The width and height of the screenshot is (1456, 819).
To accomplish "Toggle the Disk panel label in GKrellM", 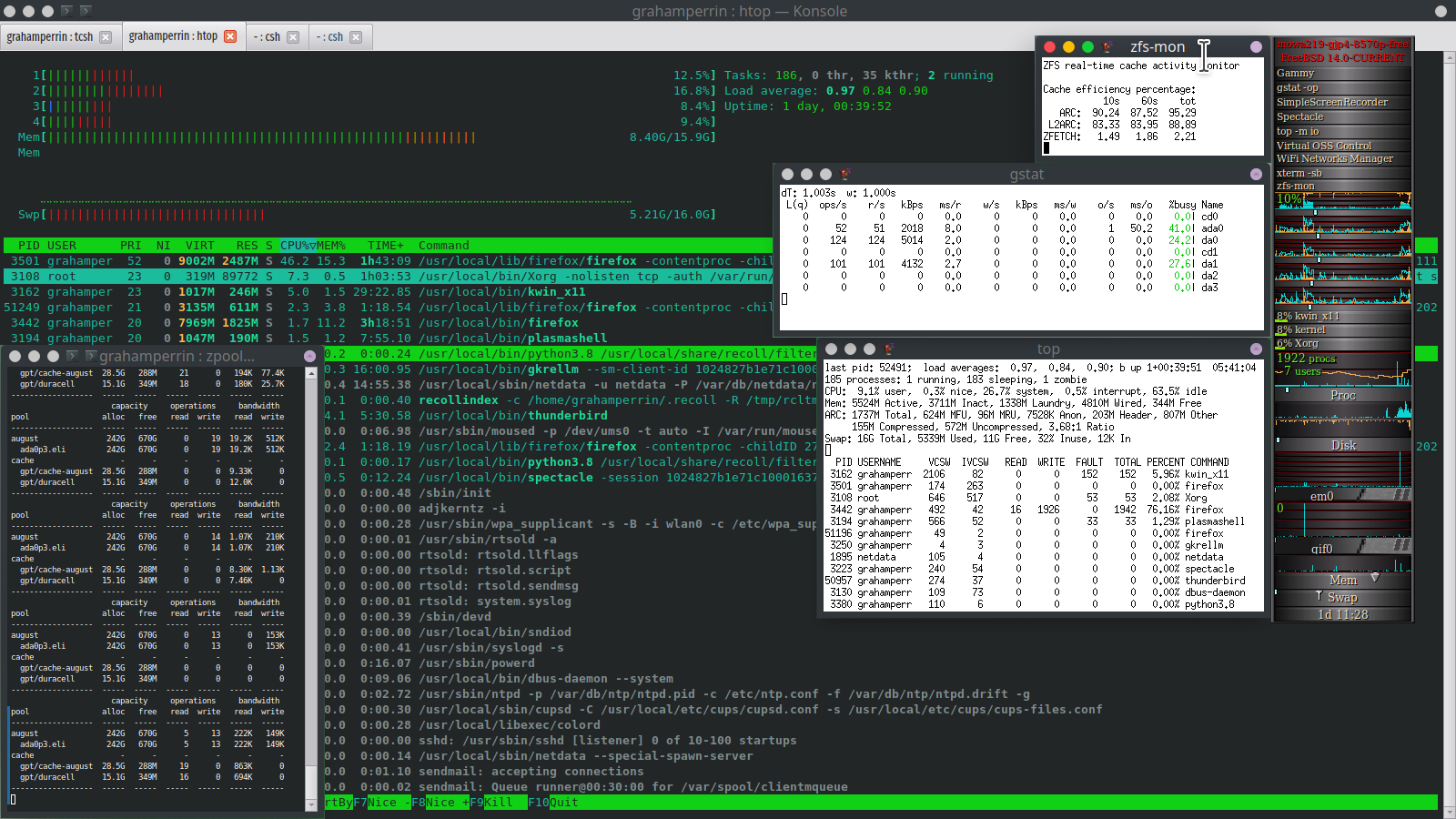I will [1343, 445].
